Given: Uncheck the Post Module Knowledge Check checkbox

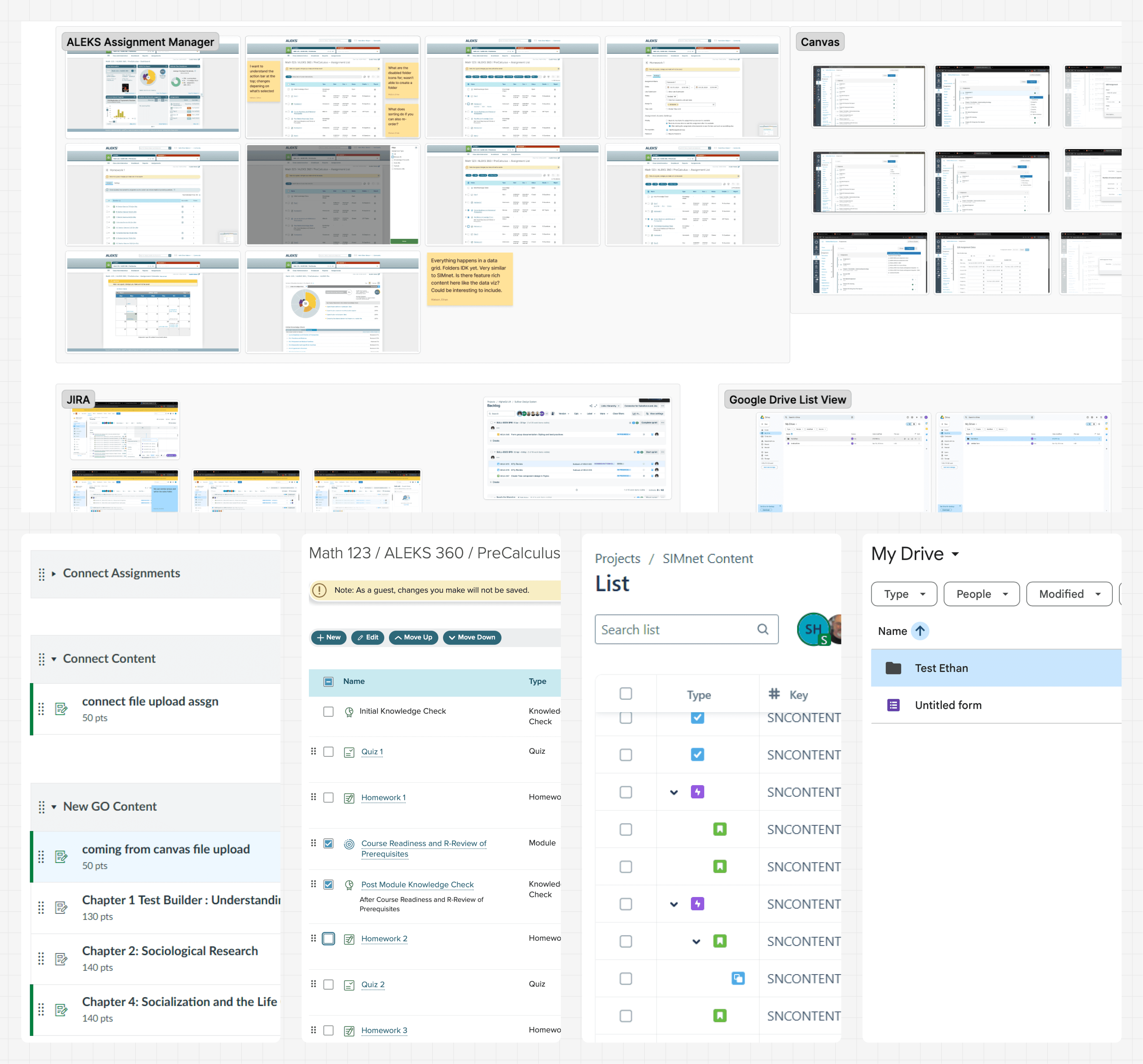Looking at the screenshot, I should tap(328, 885).
